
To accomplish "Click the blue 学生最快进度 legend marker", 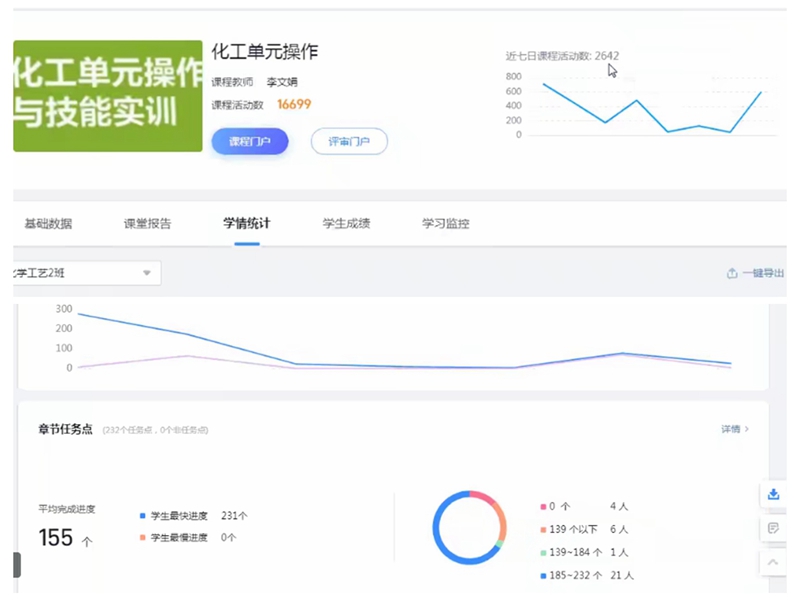I will click(143, 516).
